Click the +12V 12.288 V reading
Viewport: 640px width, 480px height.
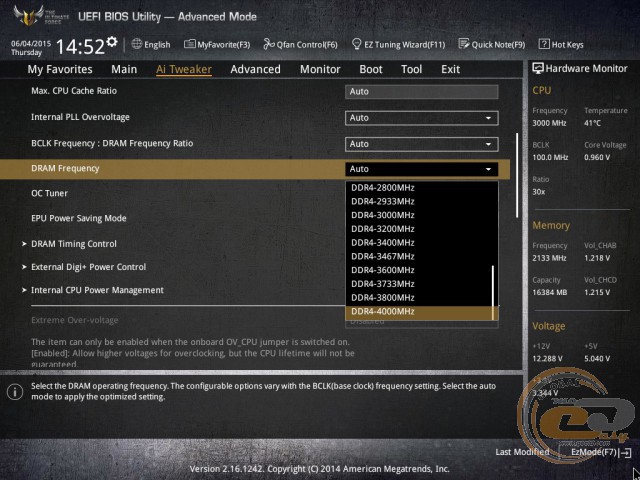click(547, 358)
